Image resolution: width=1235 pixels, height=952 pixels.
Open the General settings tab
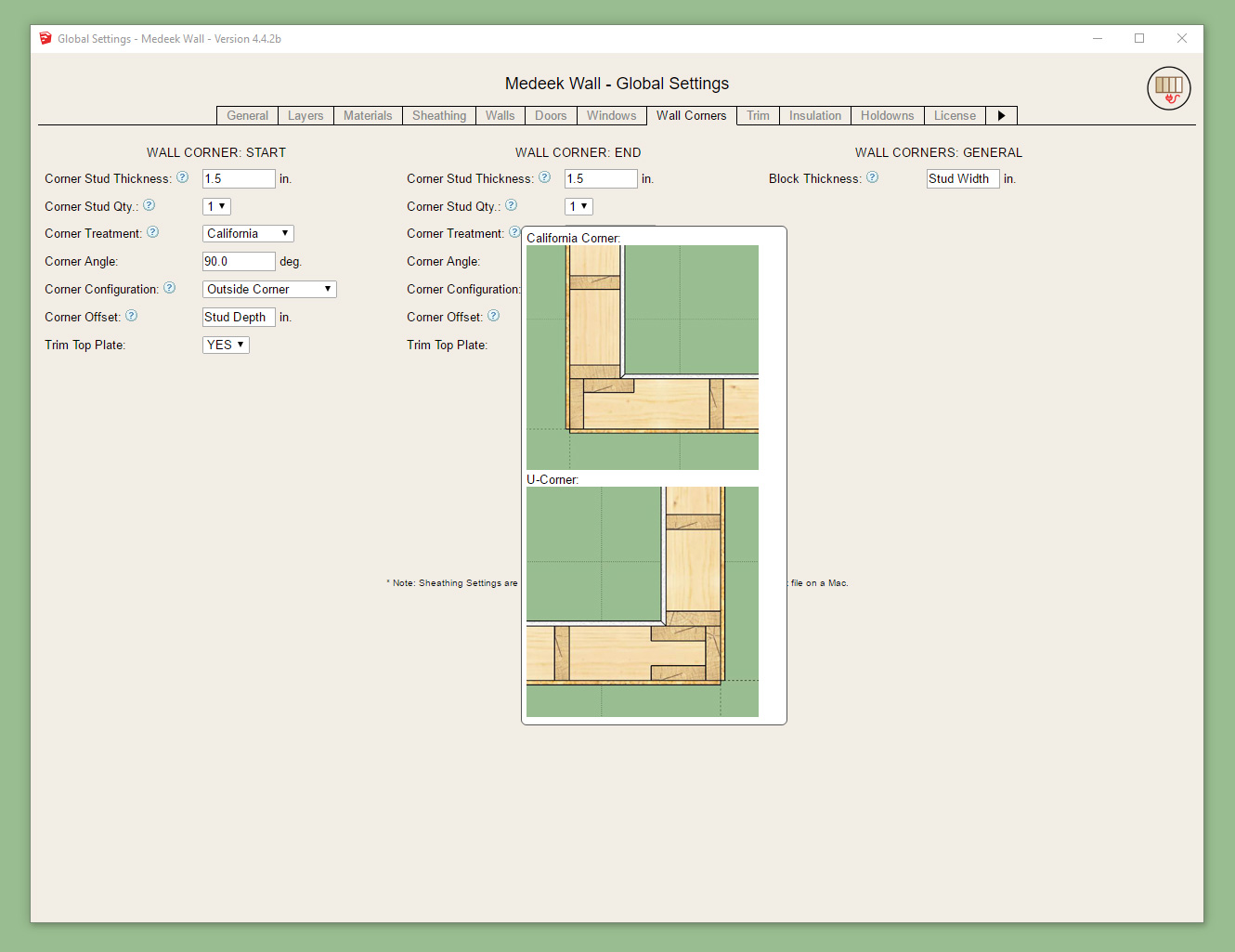[247, 115]
